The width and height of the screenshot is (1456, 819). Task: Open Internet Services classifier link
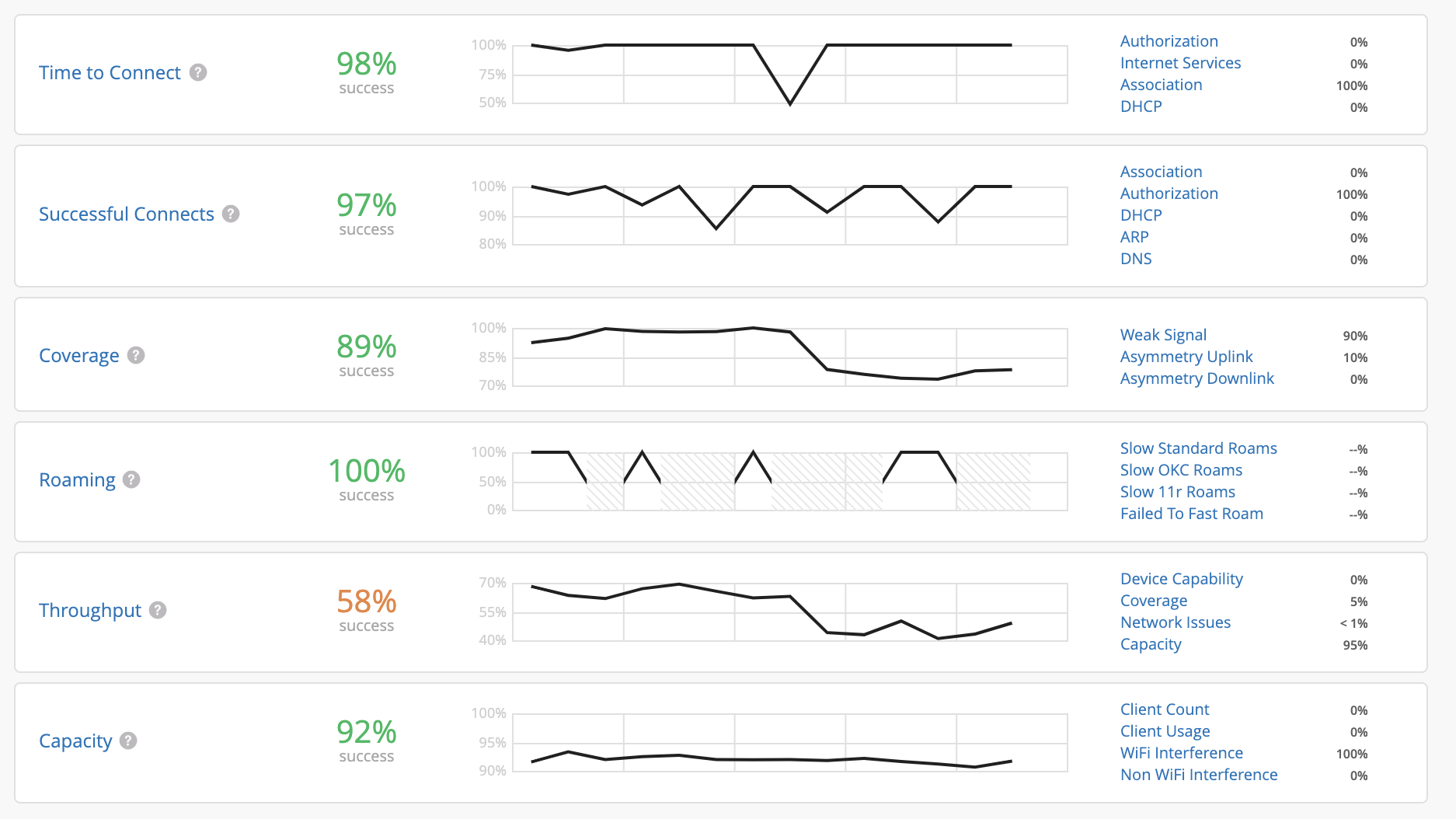tap(1180, 63)
